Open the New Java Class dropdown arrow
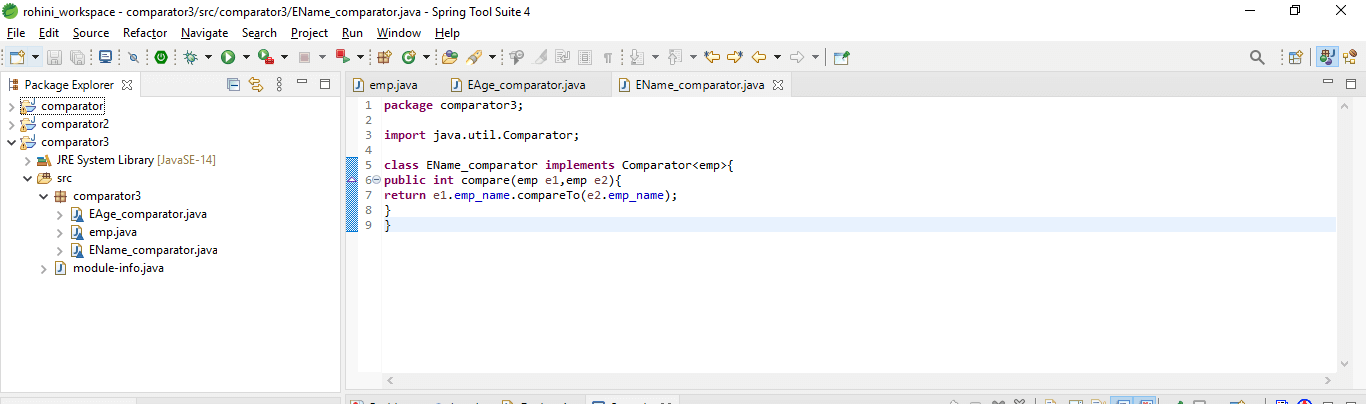Screen dimensions: 1366x404 coord(426,57)
